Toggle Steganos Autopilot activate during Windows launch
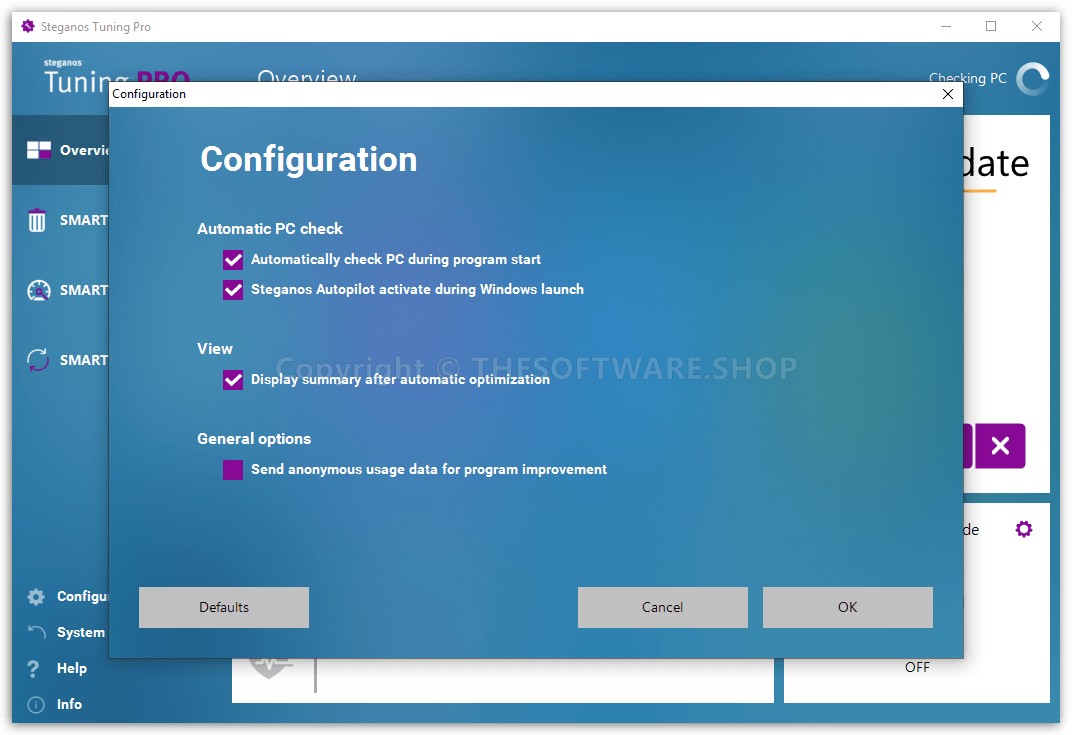Screen dimensions: 1072x735 point(233,290)
